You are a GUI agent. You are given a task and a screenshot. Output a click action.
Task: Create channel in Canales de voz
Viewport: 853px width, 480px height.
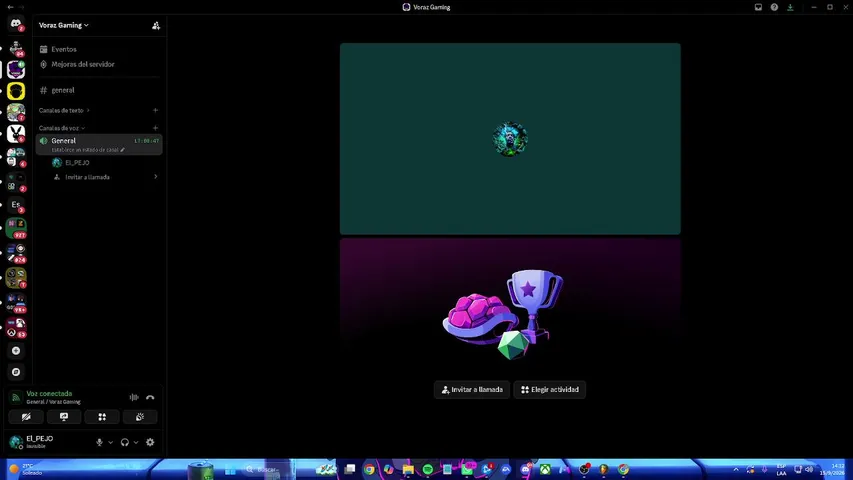pyautogui.click(x=155, y=128)
